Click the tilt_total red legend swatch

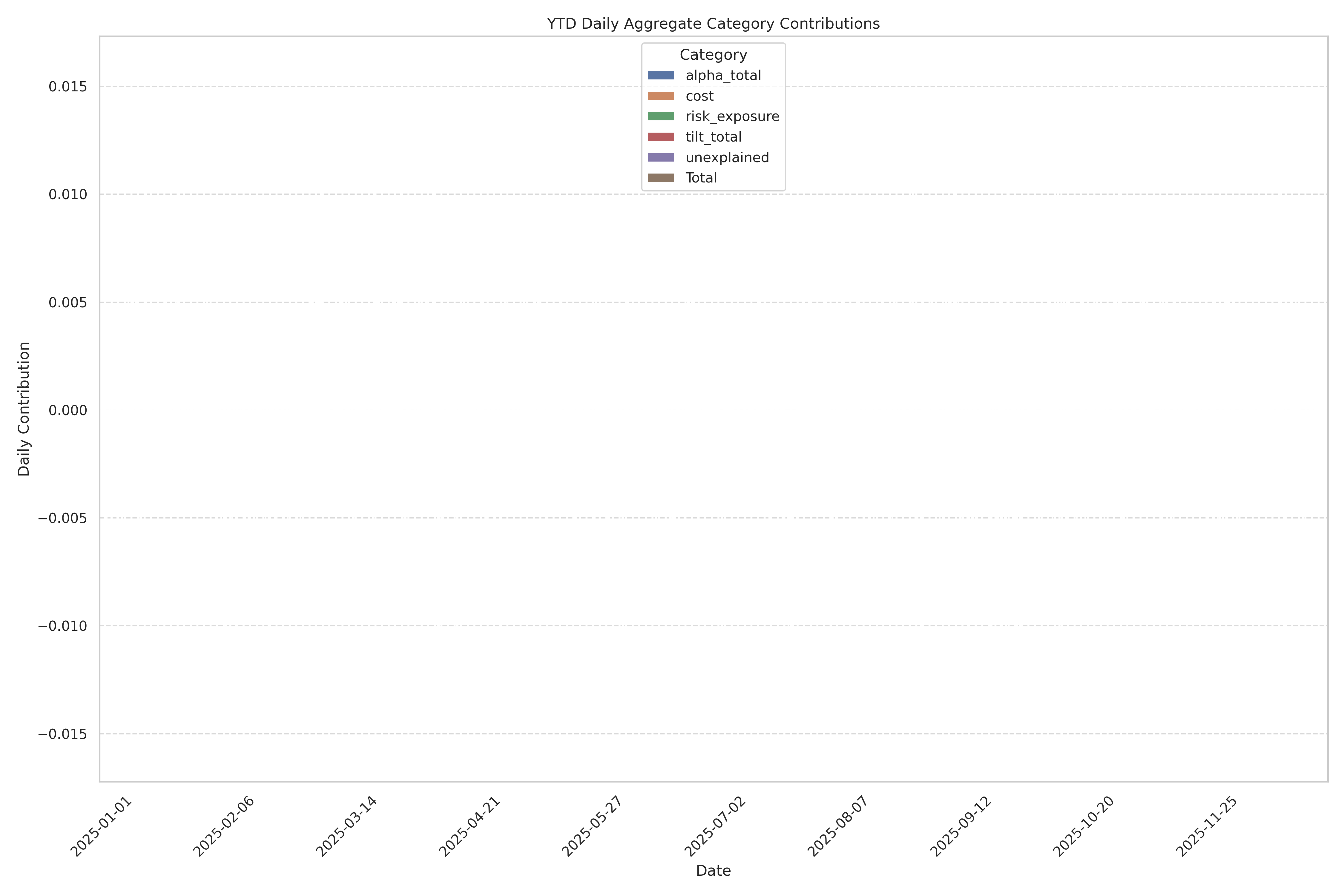[661, 137]
